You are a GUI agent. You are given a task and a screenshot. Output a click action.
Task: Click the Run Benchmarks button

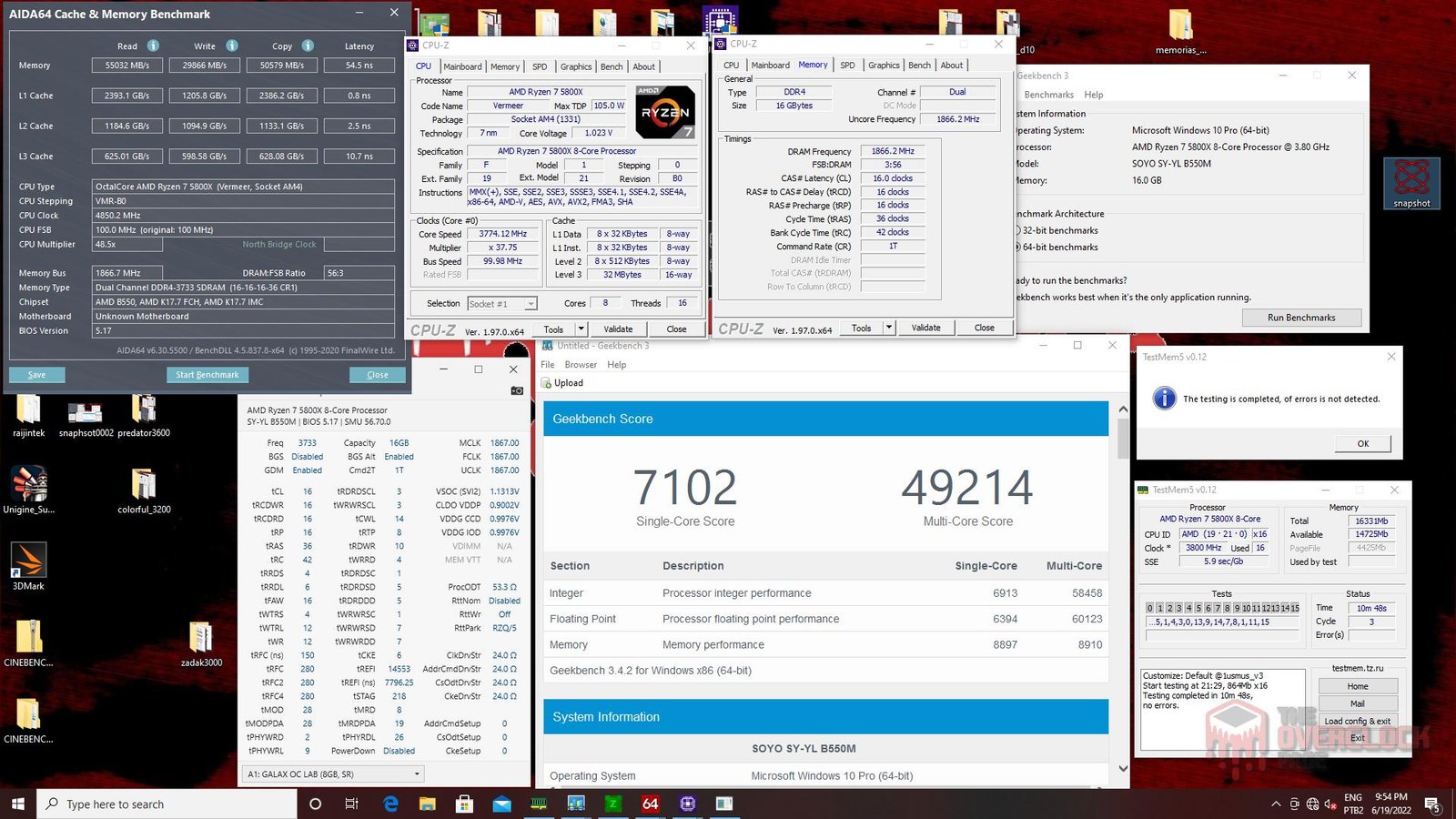click(x=1301, y=318)
